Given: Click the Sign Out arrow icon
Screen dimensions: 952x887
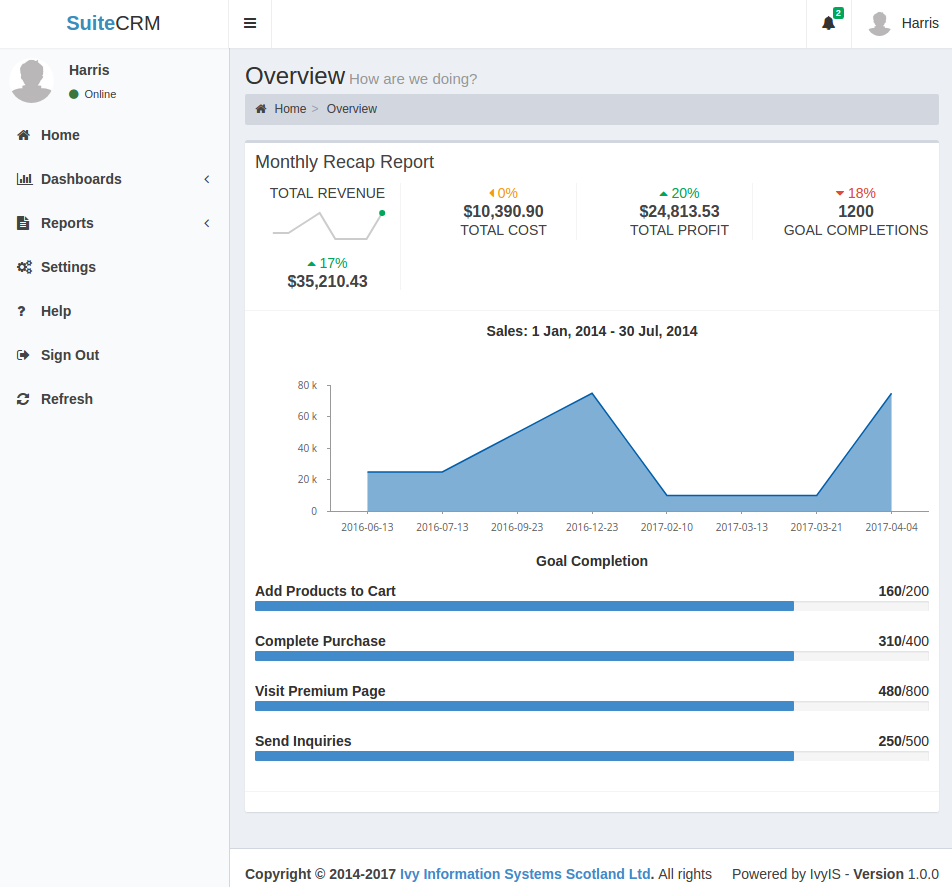Looking at the screenshot, I should 23,355.
